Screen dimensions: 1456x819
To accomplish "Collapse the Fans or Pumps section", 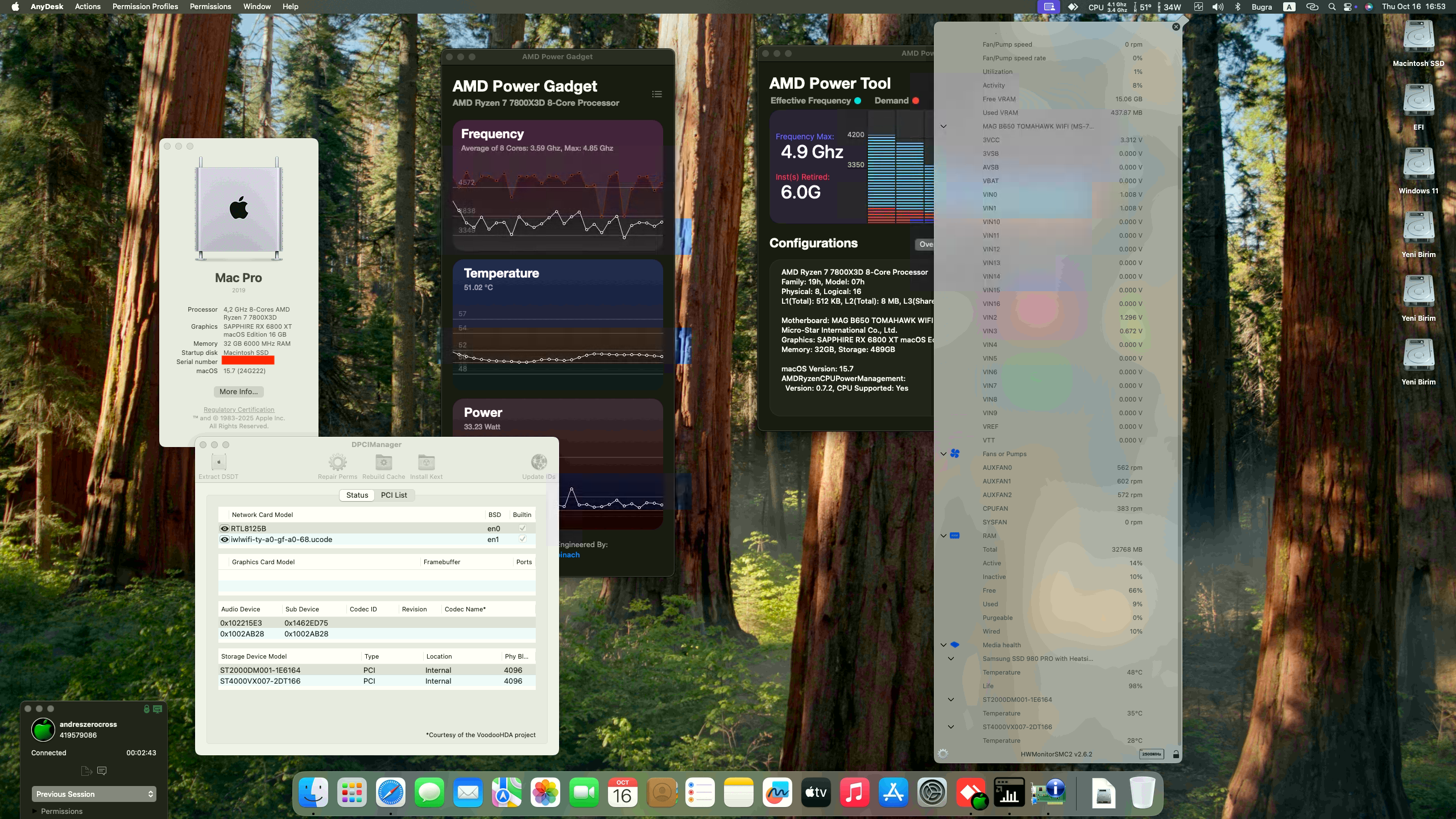I will tap(944, 453).
